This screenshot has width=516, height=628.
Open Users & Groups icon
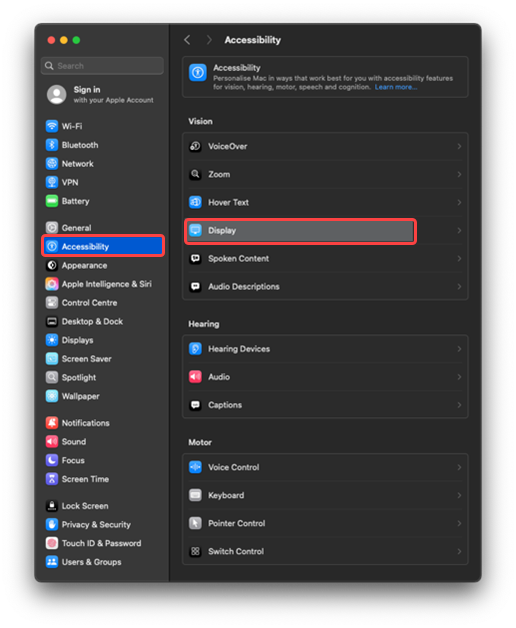click(52, 562)
